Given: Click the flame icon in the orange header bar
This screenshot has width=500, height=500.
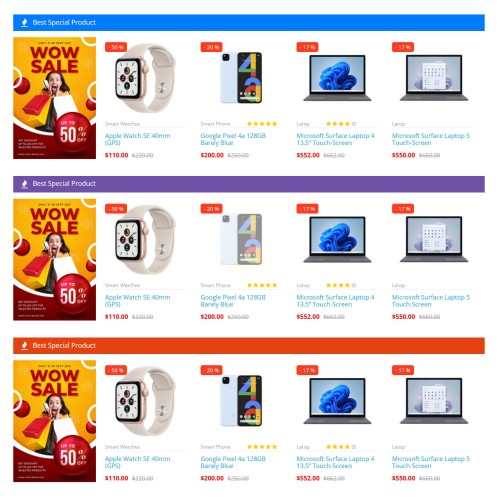Looking at the screenshot, I should point(24,346).
